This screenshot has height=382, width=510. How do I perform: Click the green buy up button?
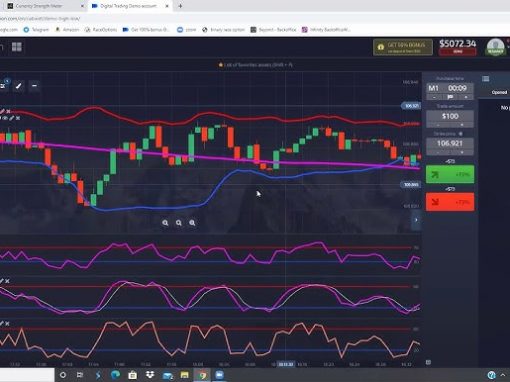click(450, 174)
